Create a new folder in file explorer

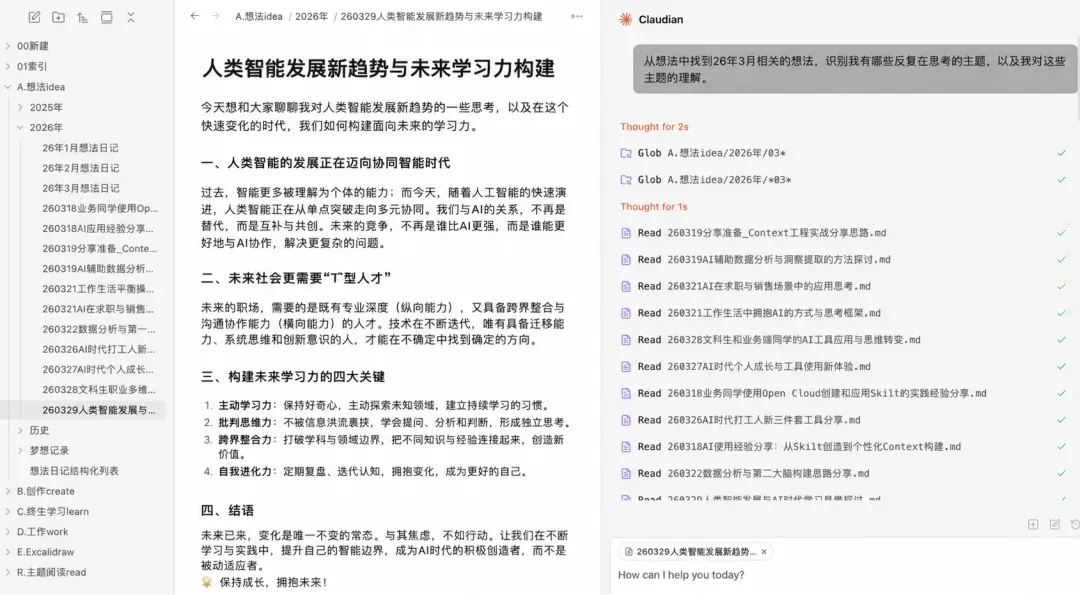tap(59, 18)
